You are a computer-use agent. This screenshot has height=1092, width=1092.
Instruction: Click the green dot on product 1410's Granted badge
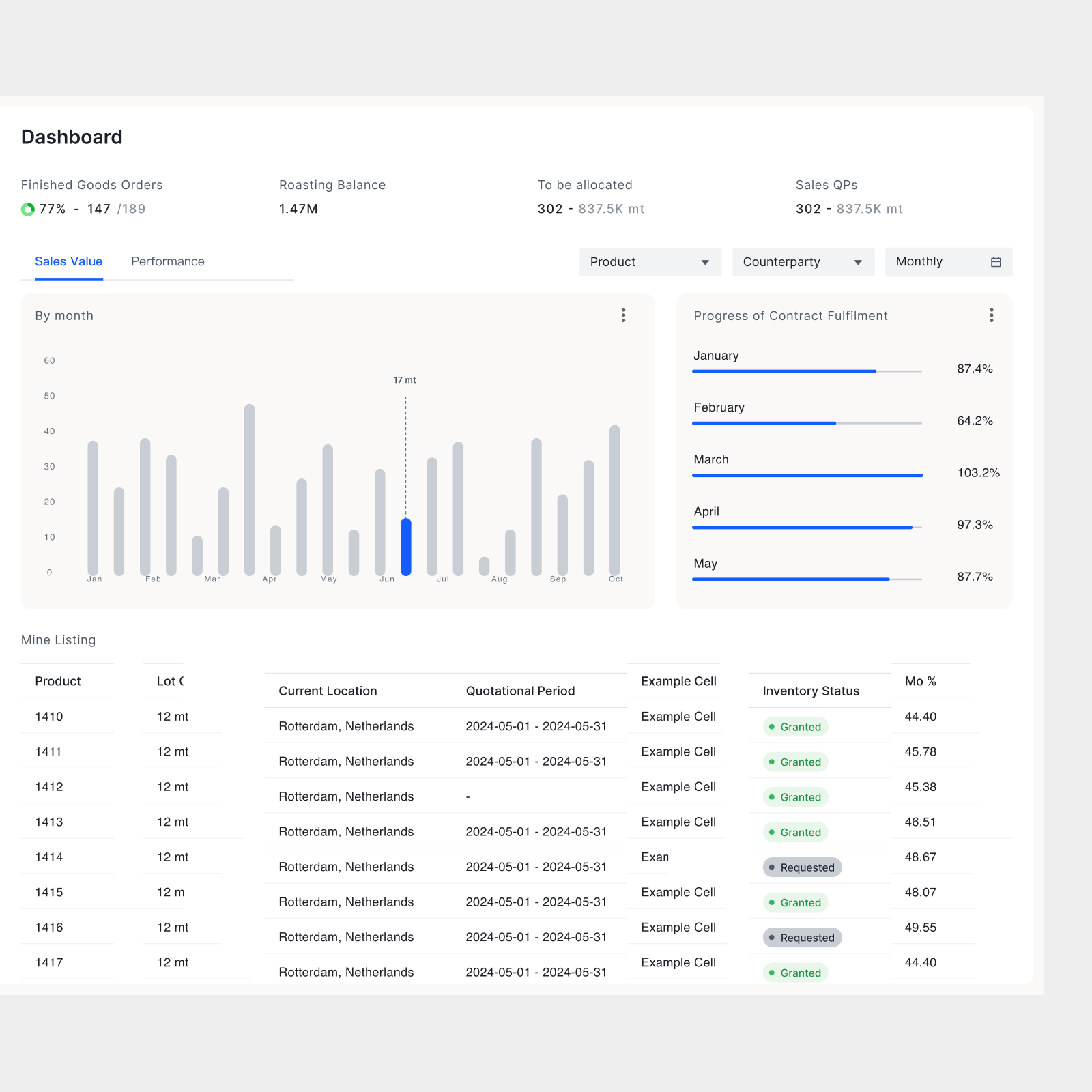pos(772,727)
